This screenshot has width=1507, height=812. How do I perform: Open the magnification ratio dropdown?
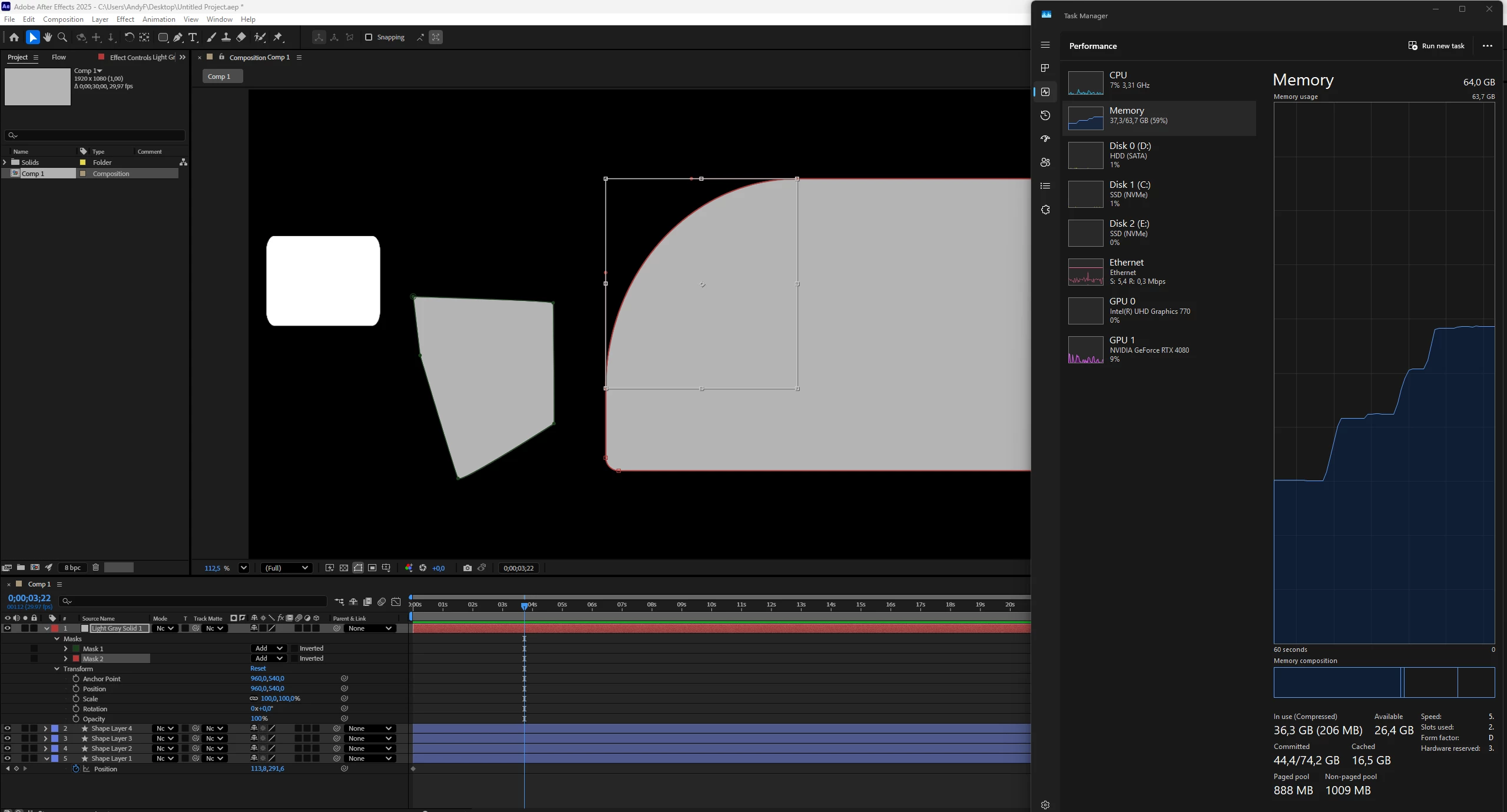coord(243,568)
